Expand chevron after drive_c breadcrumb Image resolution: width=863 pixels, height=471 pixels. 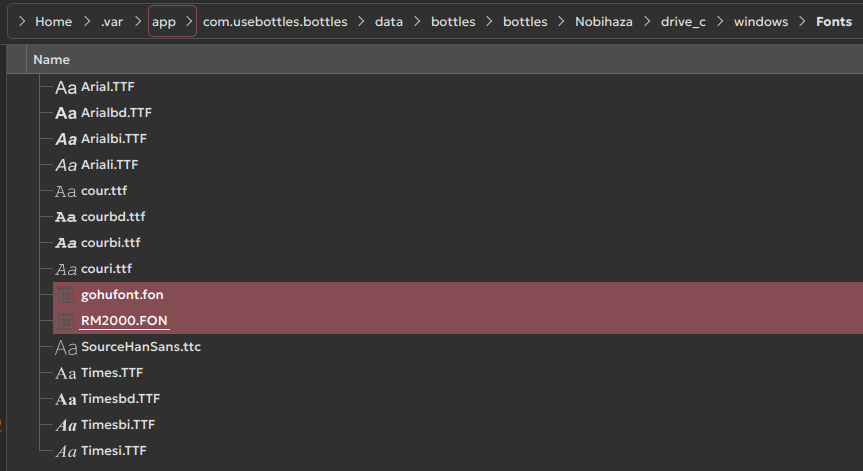(720, 22)
